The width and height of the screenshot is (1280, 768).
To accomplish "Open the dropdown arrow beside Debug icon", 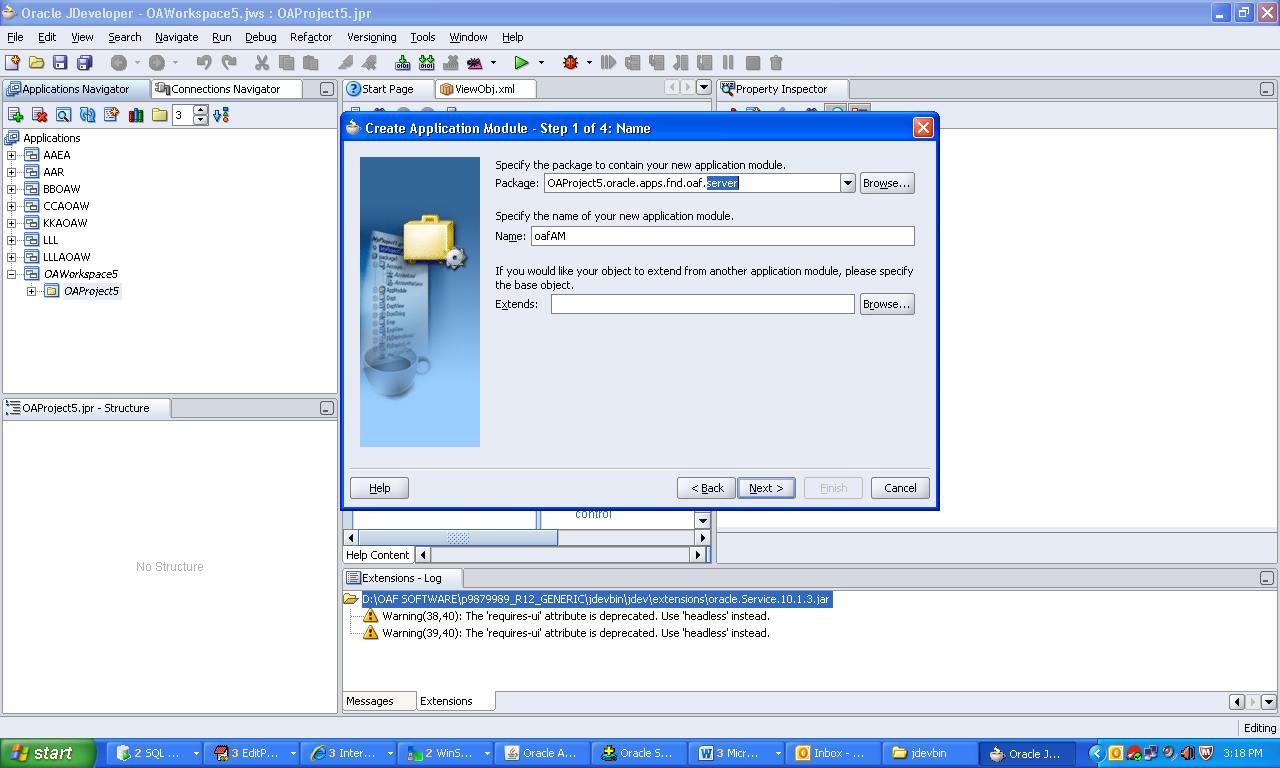I will click(x=589, y=62).
